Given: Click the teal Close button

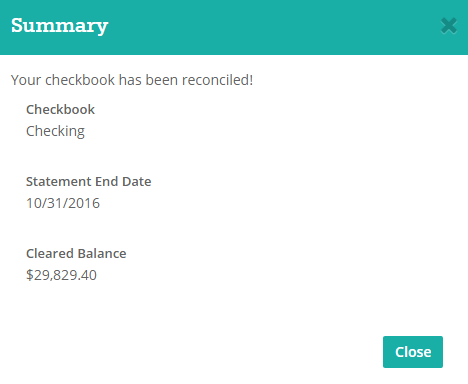Looking at the screenshot, I should [x=413, y=352].
